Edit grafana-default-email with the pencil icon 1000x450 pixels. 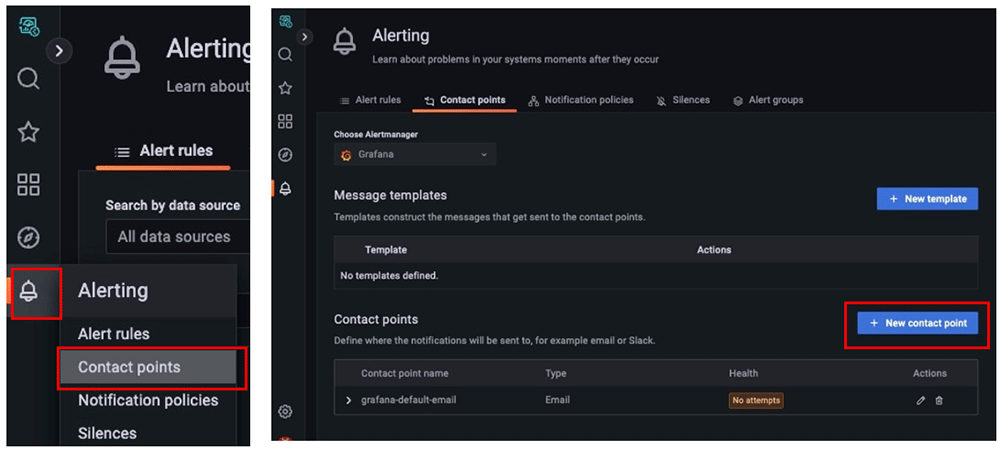(x=920, y=400)
